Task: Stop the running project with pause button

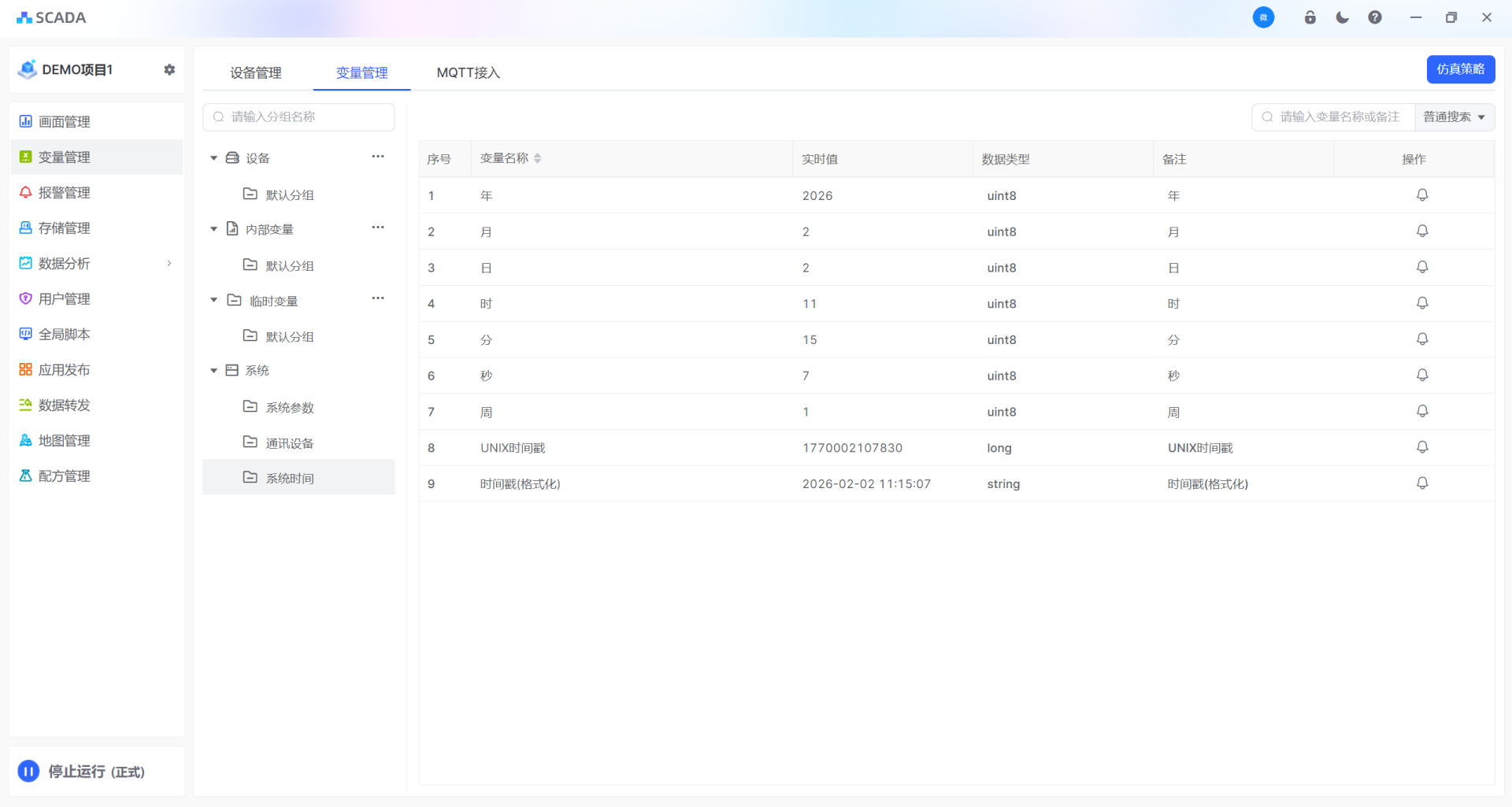Action: 28,771
